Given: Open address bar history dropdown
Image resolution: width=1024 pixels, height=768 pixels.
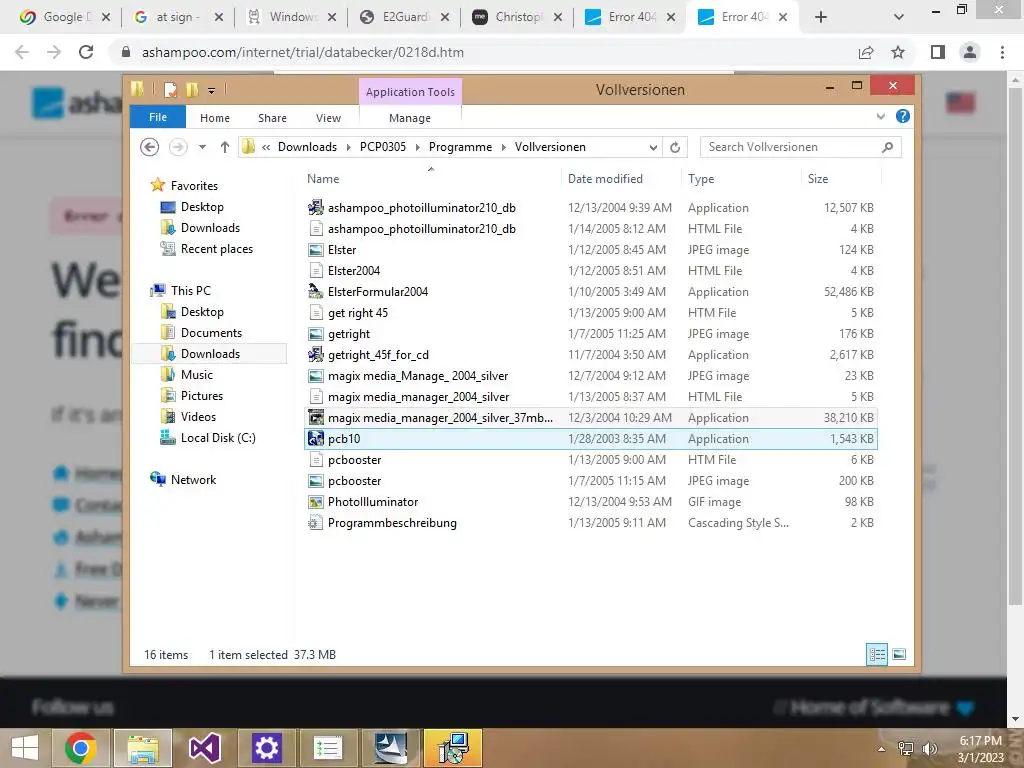Looking at the screenshot, I should (x=653, y=147).
